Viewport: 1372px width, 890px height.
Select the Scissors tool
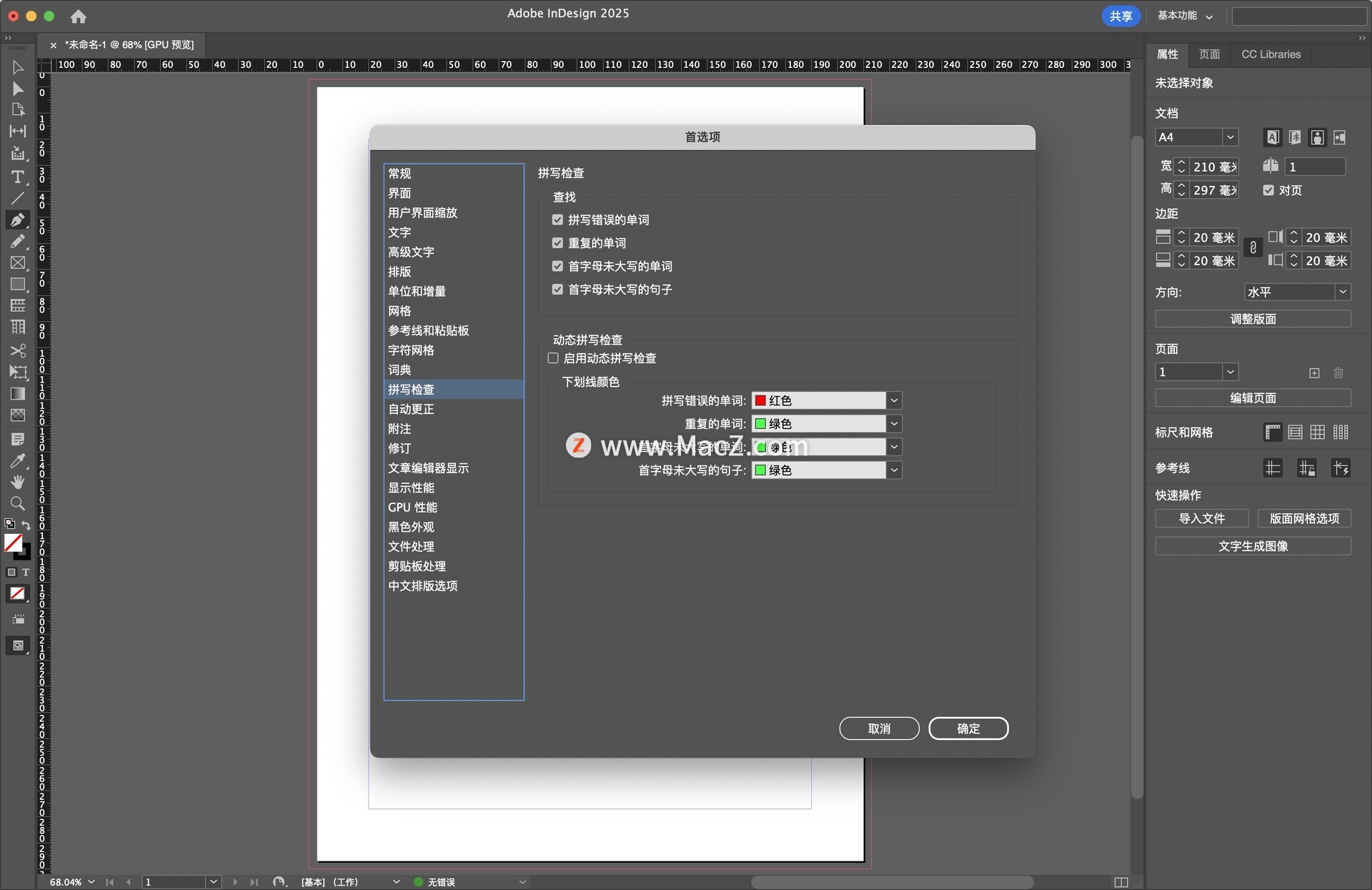(18, 350)
